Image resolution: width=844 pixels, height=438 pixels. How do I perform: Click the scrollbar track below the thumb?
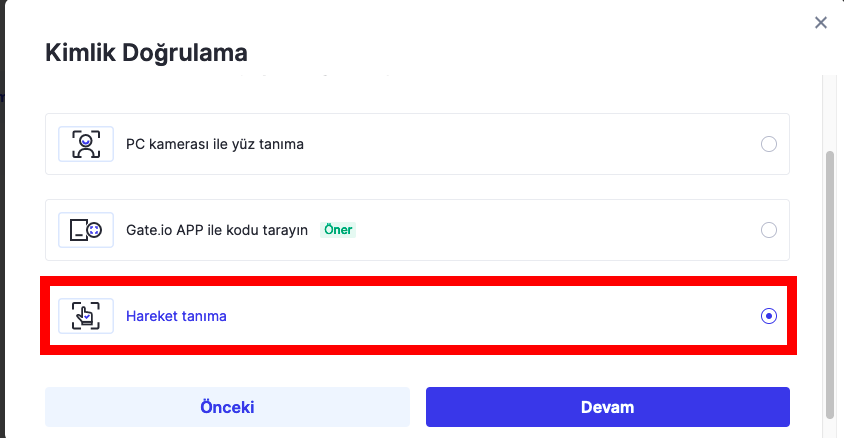click(829, 427)
